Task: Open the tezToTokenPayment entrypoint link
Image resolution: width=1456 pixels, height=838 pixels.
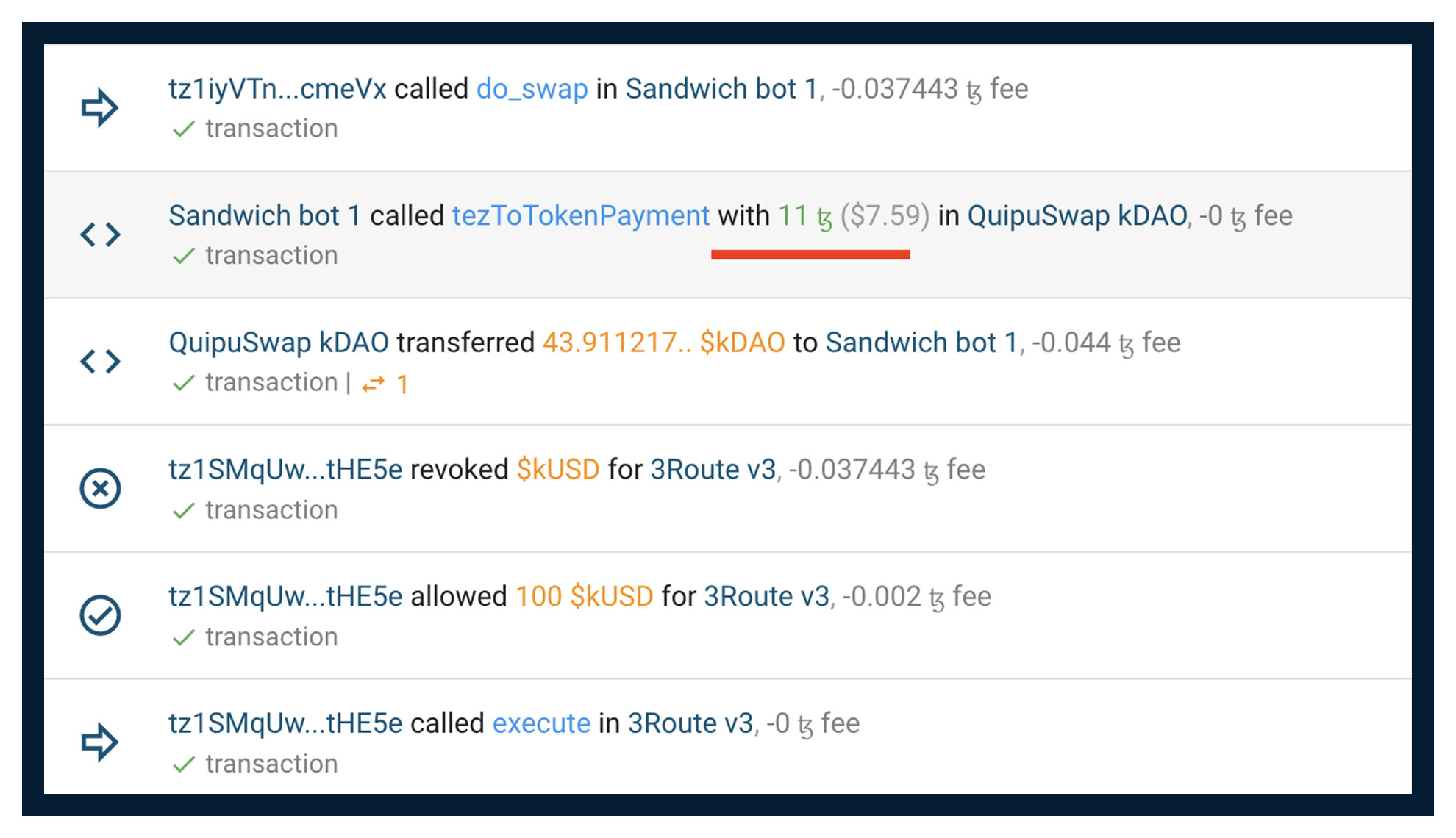Action: [580, 216]
